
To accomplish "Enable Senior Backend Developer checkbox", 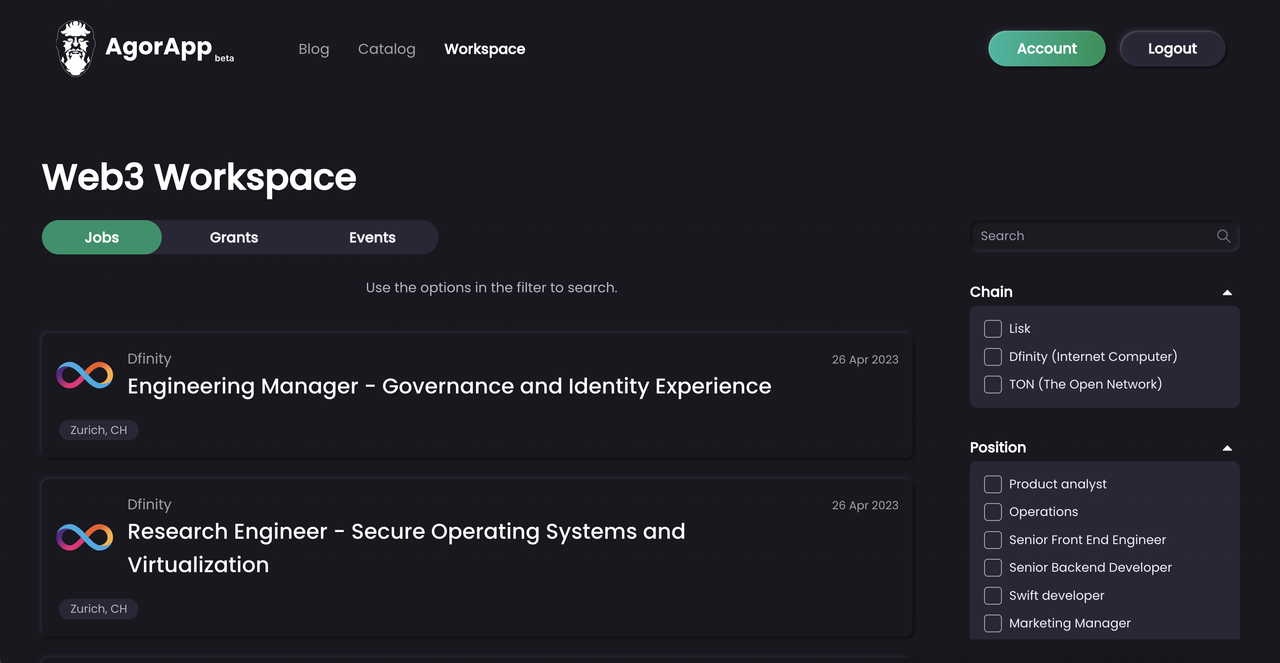I will 993,567.
